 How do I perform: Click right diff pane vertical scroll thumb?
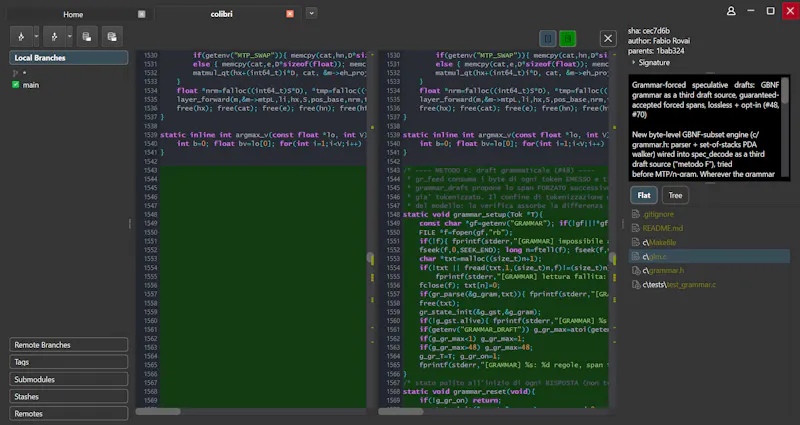613,259
